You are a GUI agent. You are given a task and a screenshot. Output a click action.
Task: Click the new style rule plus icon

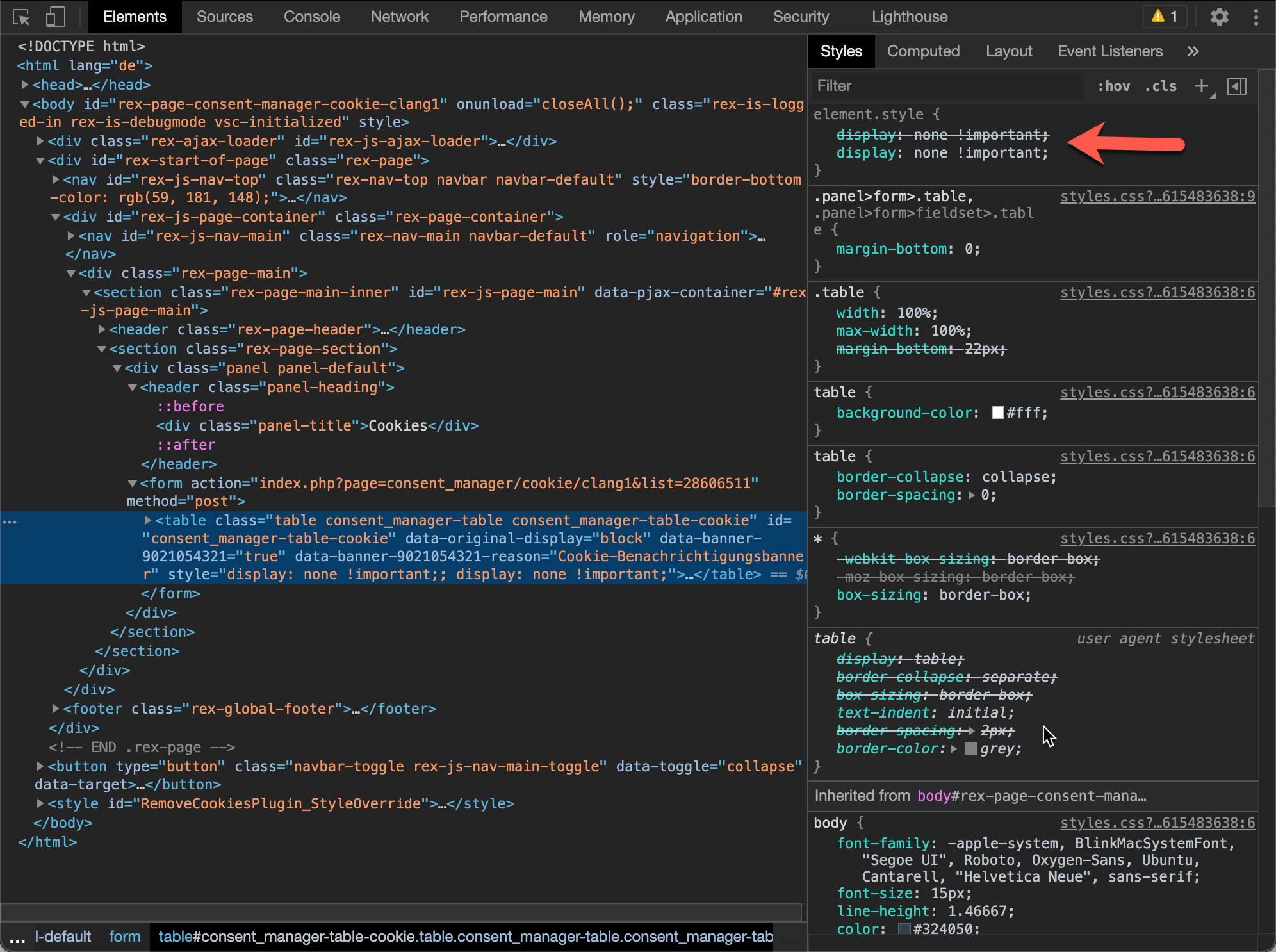click(1202, 86)
